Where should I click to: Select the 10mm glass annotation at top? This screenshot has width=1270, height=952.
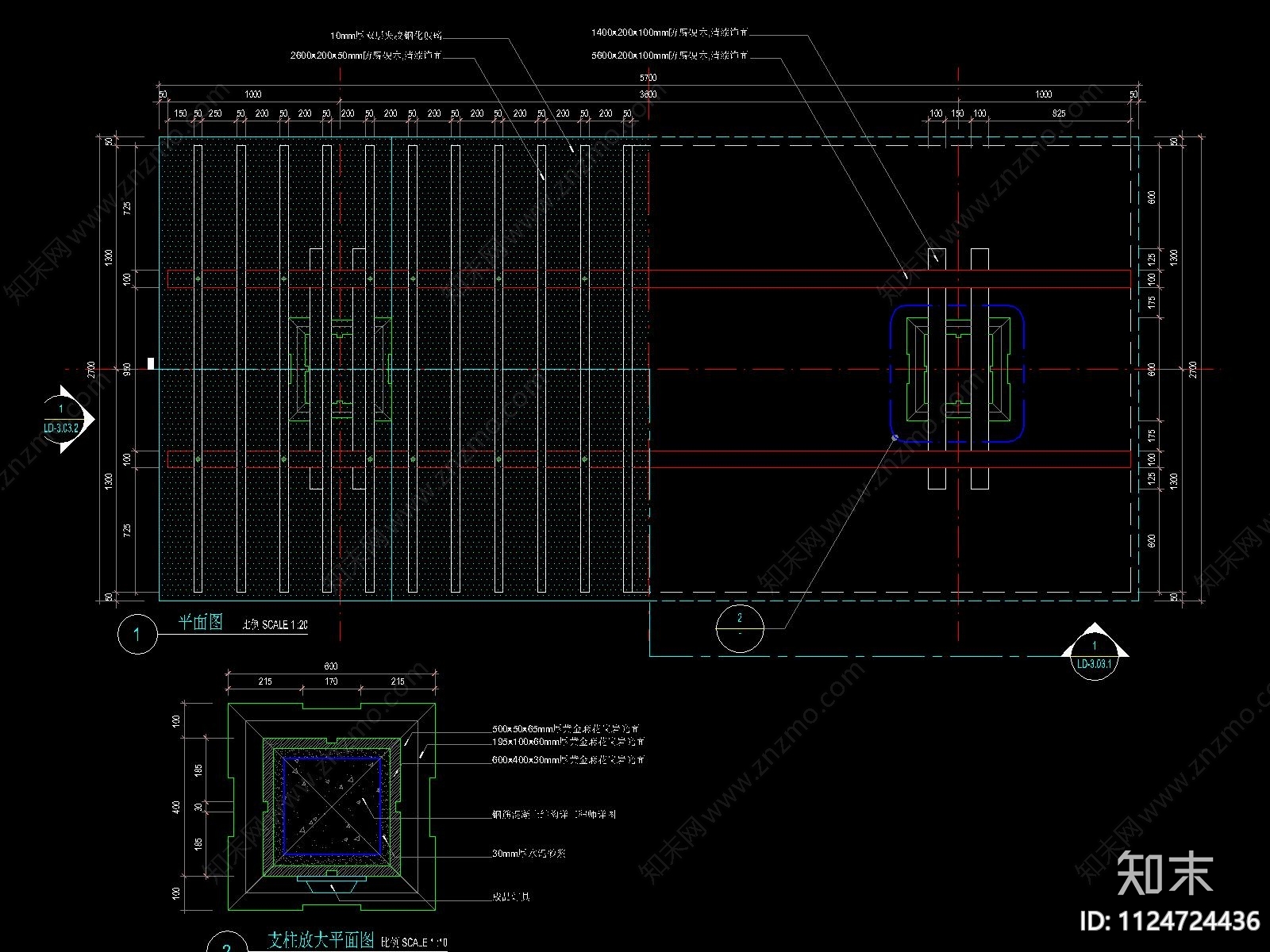click(x=387, y=36)
